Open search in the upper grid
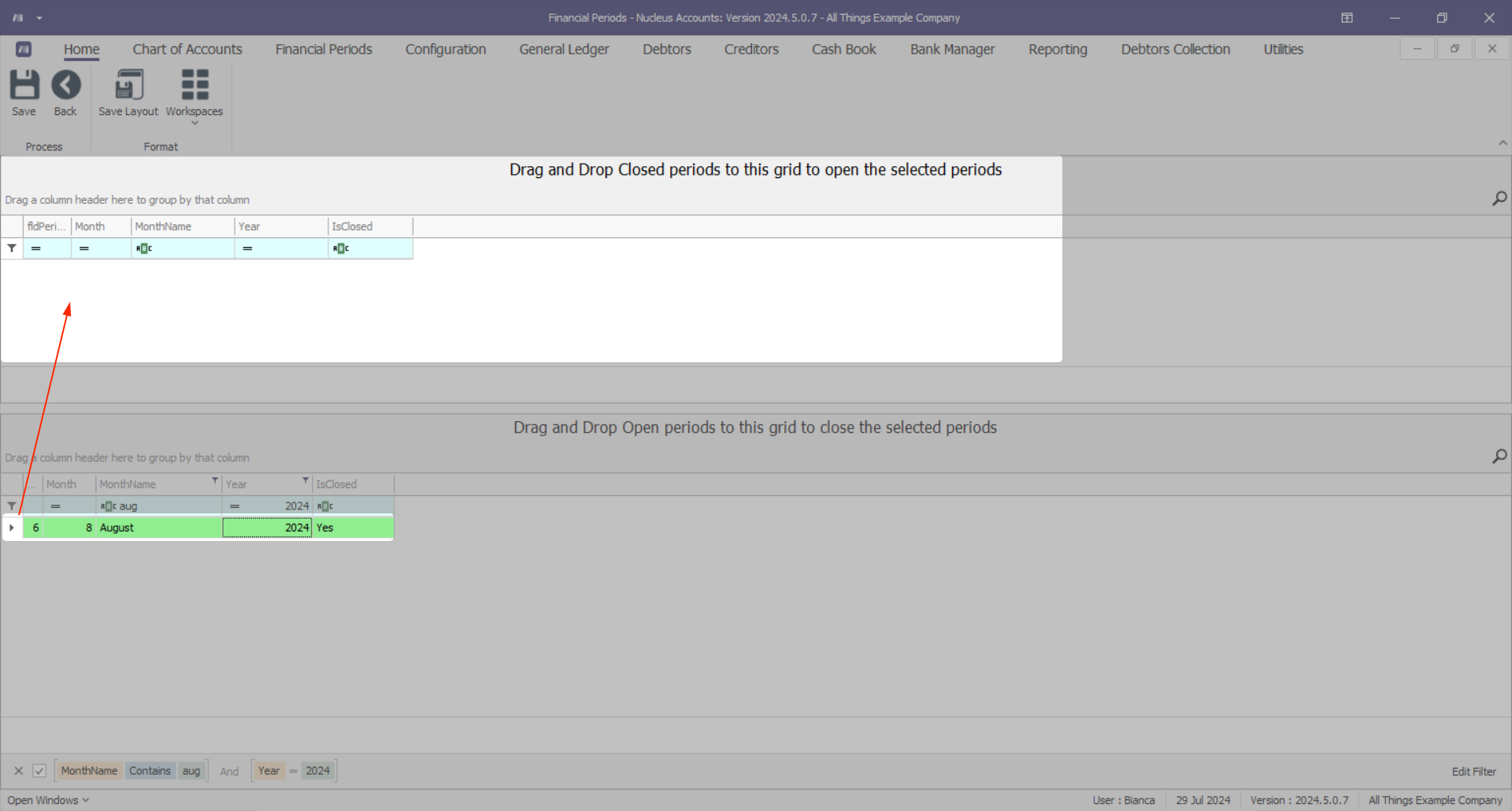The width and height of the screenshot is (1512, 811). tap(1499, 198)
